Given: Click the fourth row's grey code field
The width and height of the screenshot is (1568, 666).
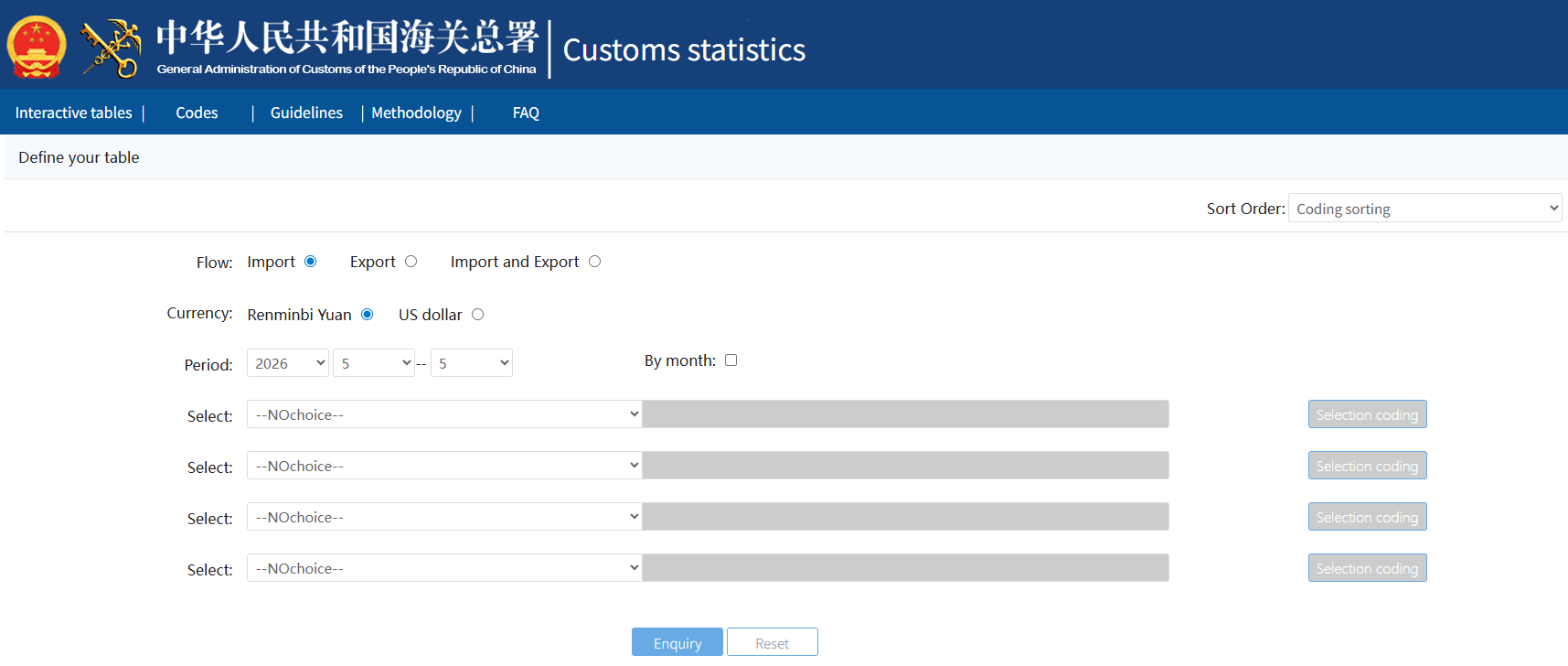Looking at the screenshot, I should [906, 568].
